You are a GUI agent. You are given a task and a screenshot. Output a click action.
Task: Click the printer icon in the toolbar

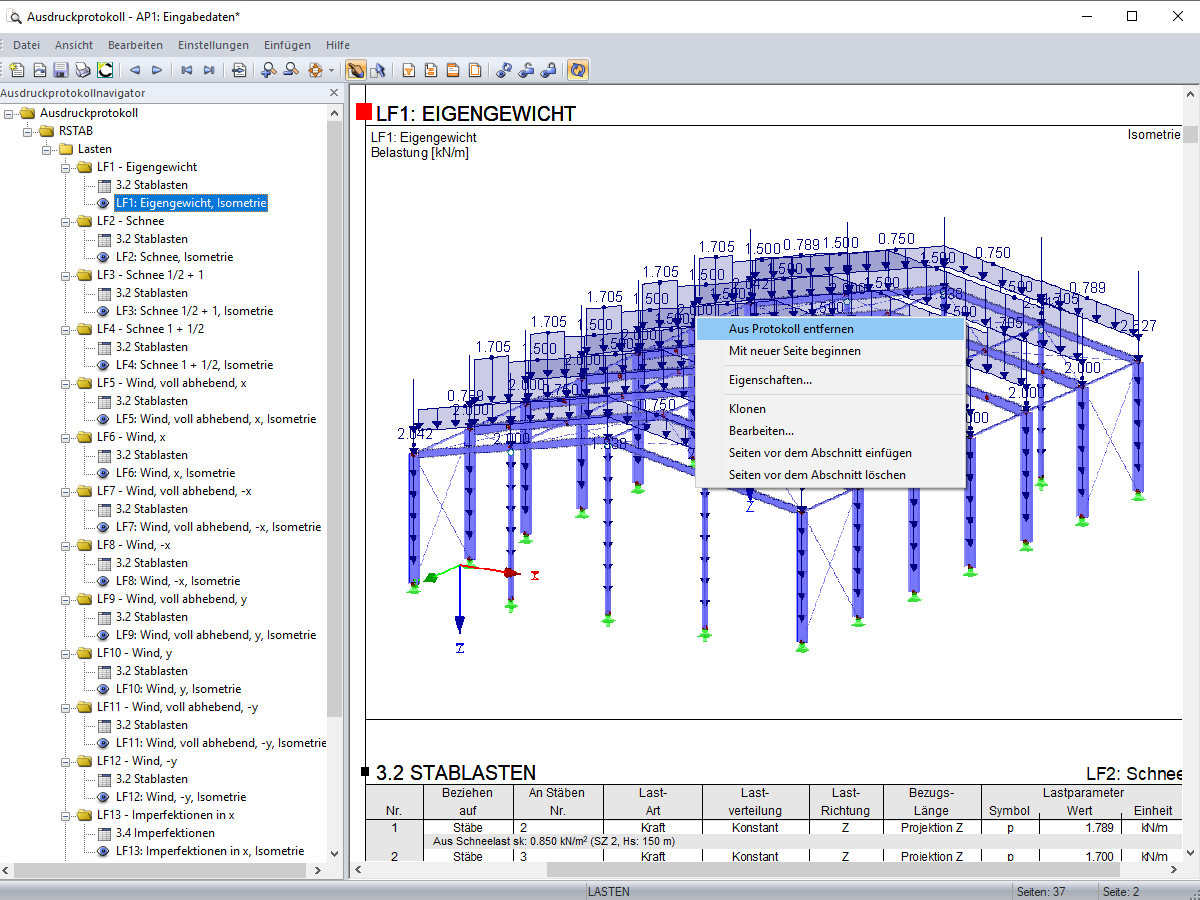[x=83, y=70]
